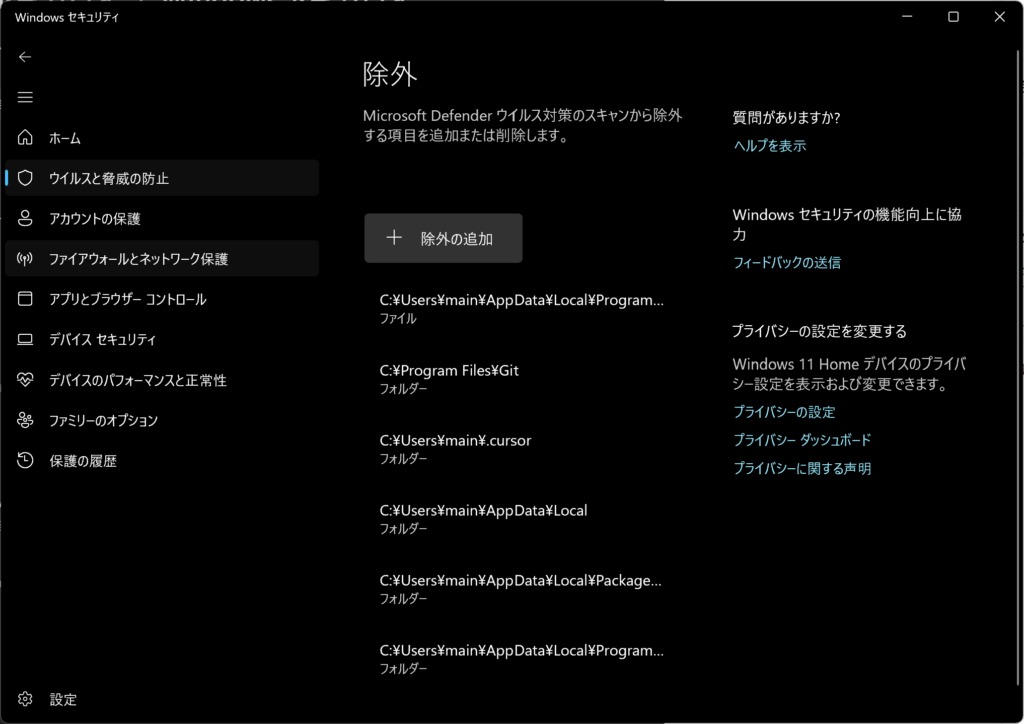The width and height of the screenshot is (1024, 724).
Task: Open ファミリーのオプション
Action: 162,420
